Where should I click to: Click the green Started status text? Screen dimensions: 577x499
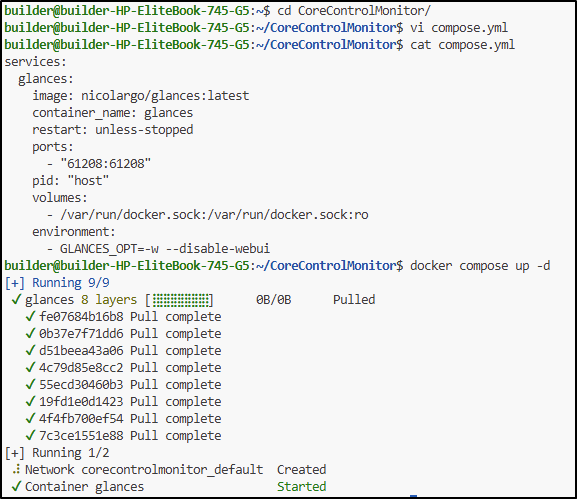pos(301,486)
